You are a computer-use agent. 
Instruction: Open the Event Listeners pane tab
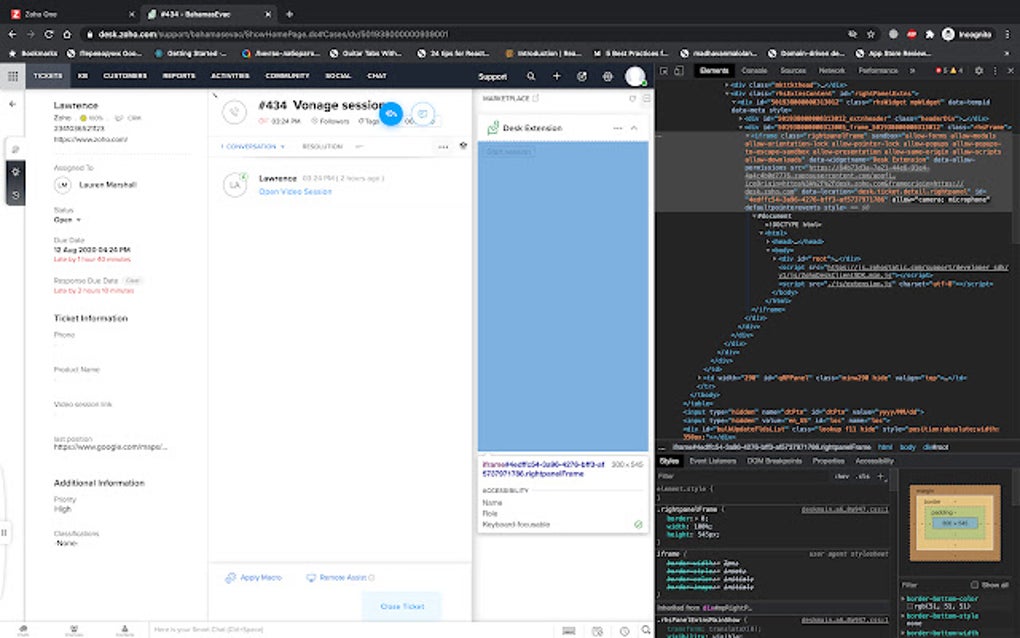(x=713, y=461)
